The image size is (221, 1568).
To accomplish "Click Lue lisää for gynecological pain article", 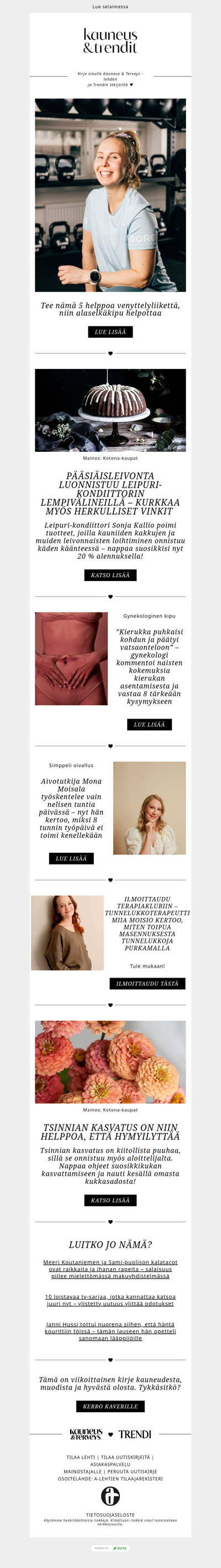I will click(x=149, y=724).
